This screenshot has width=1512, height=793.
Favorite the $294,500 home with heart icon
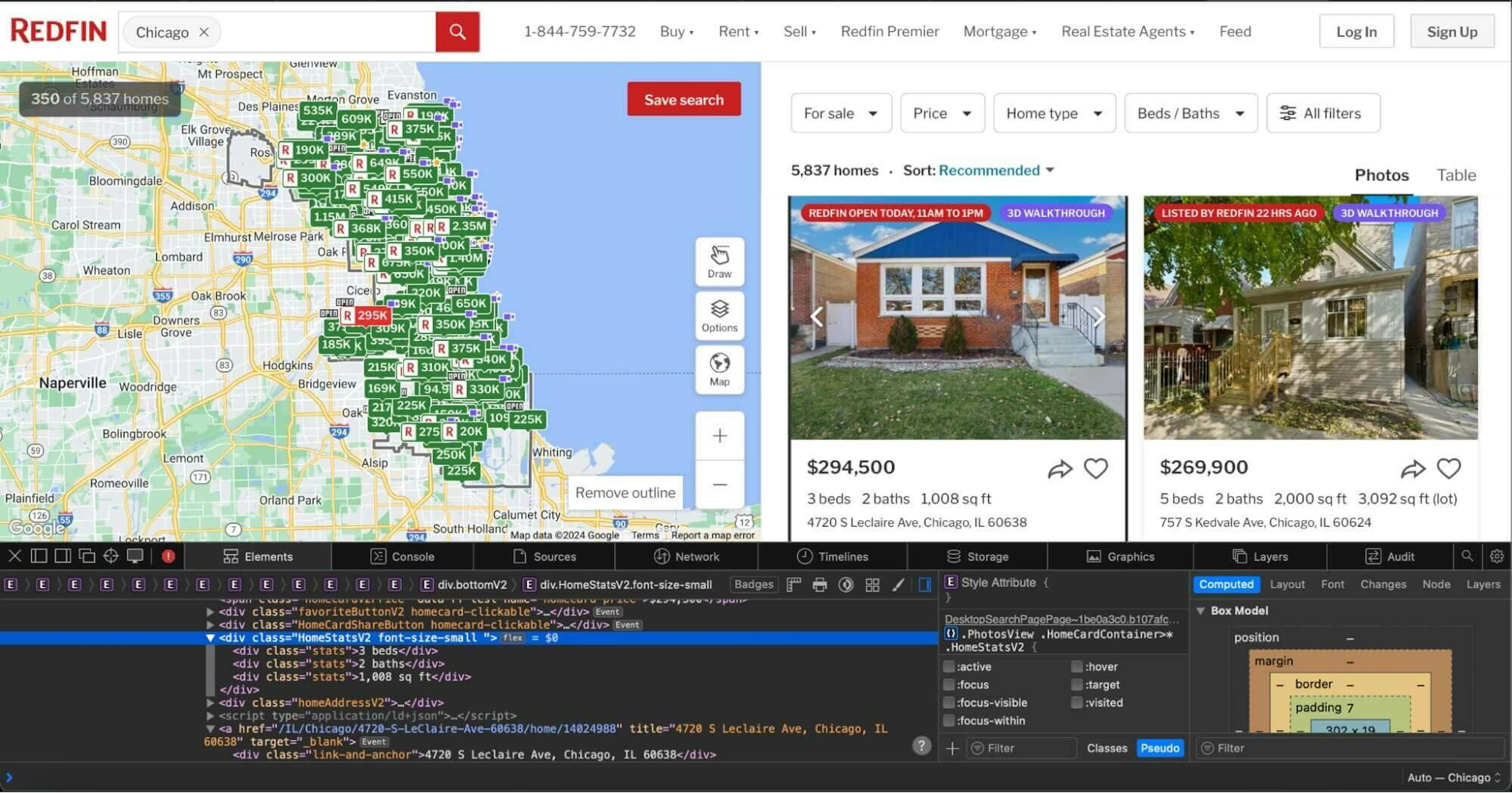[1095, 468]
